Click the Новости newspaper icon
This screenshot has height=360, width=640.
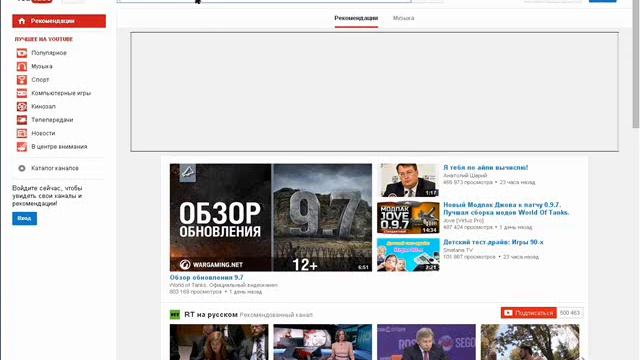22,133
